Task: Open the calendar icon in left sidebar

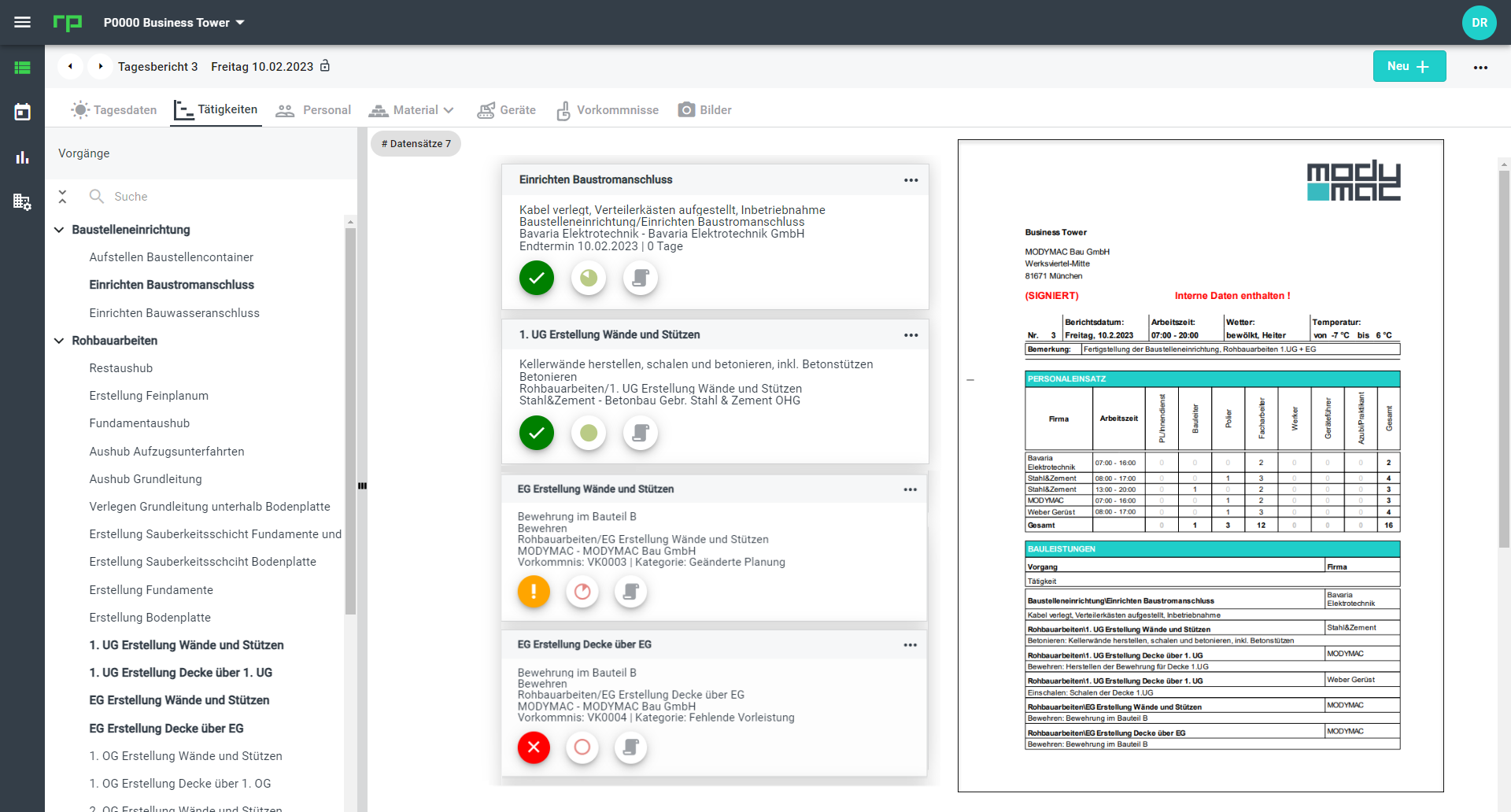Action: pos(22,112)
